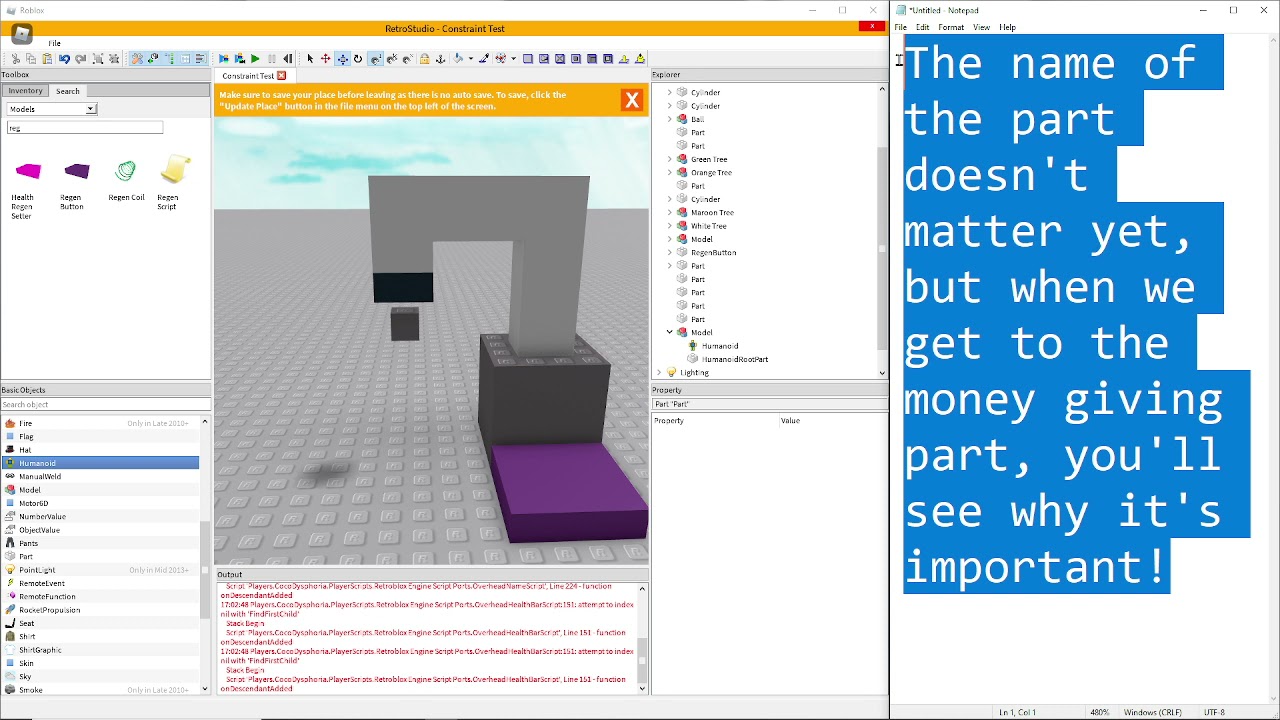Insert NumberValue from Basic Objects
The width and height of the screenshot is (1280, 720).
[x=100, y=516]
